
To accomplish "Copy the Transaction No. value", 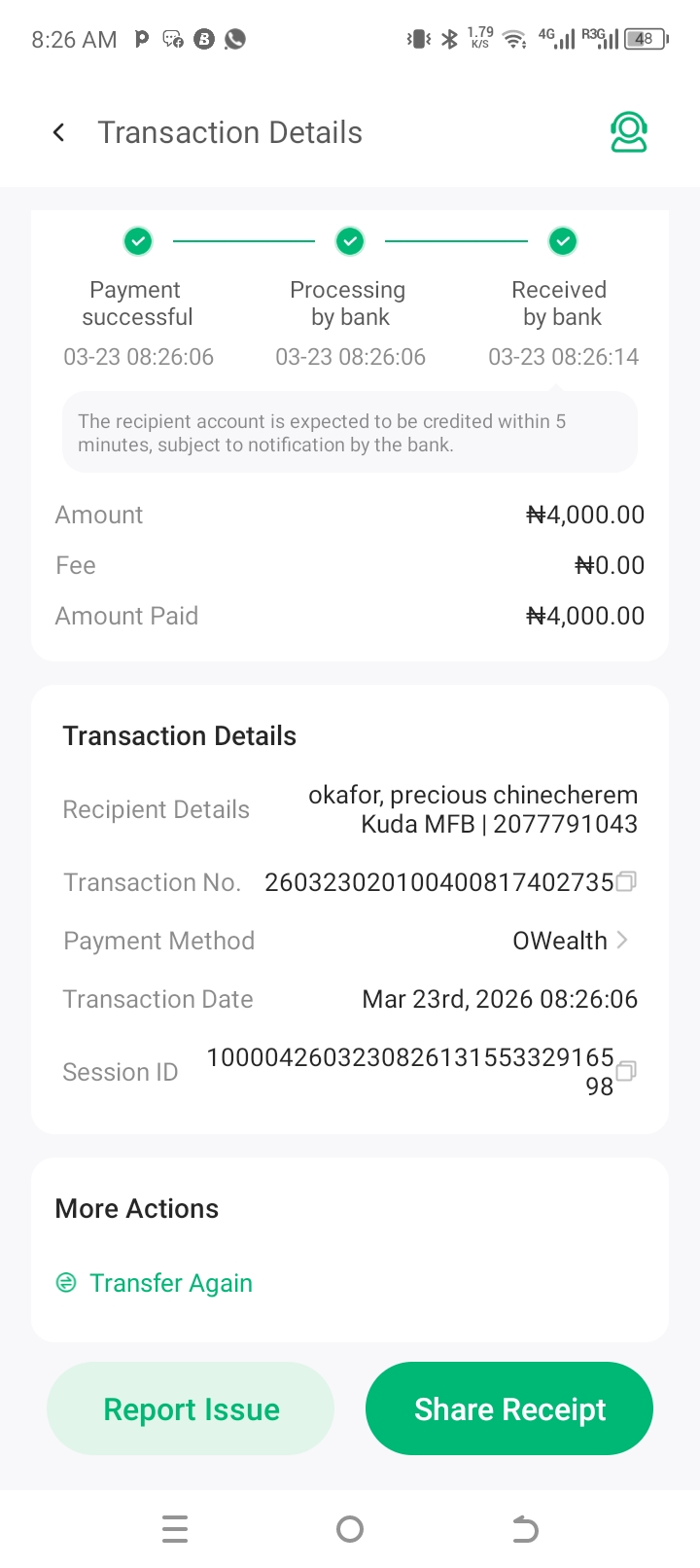I will [x=627, y=881].
